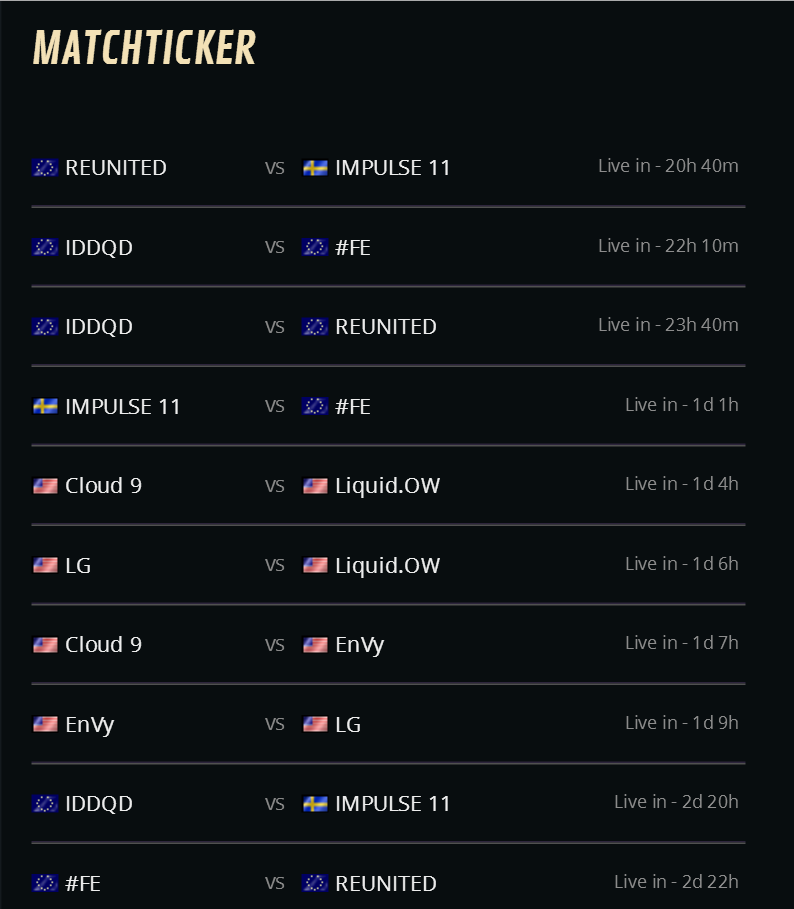Open EnVy team in EnVy vs LG match
The height and width of the screenshot is (909, 794).
[90, 725]
